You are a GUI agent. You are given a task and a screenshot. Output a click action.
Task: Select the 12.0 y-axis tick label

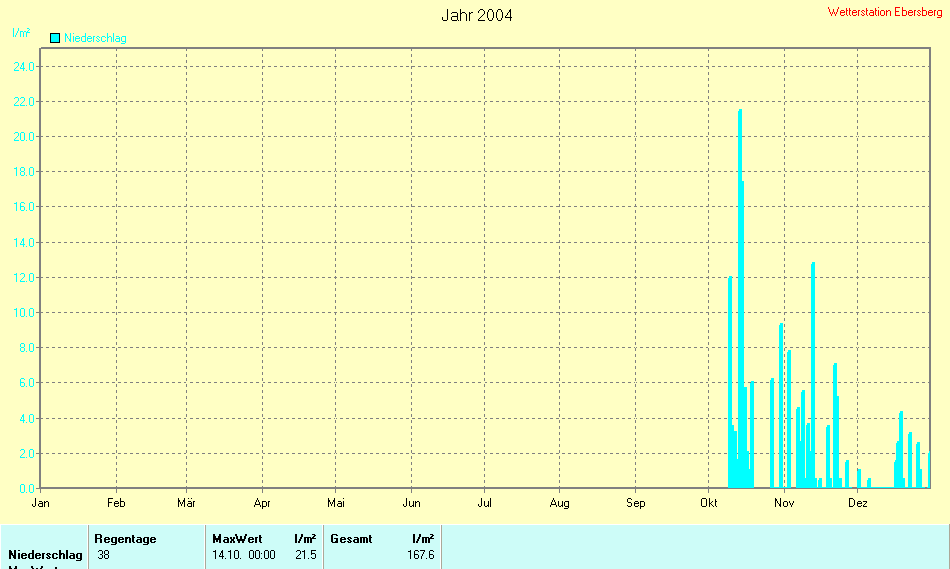(x=24, y=278)
